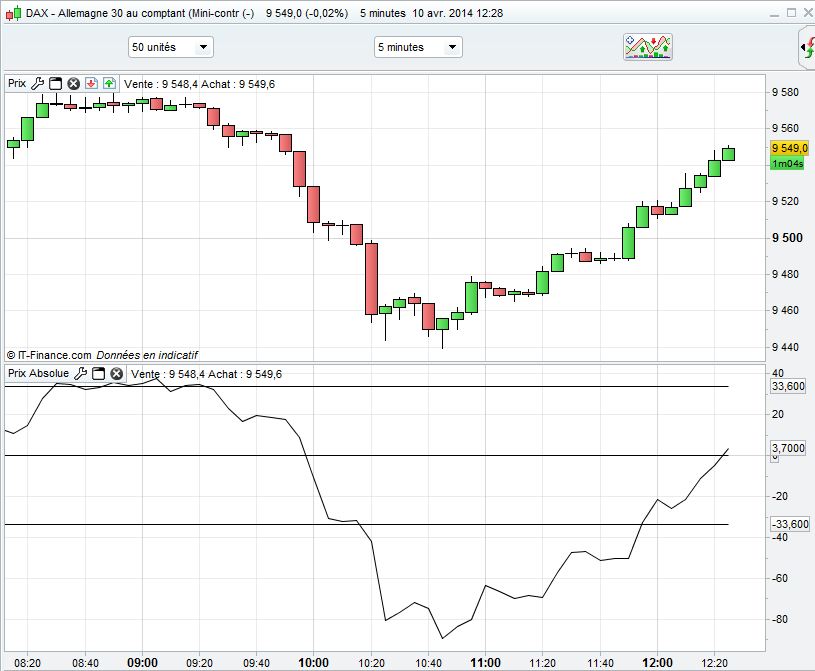Viewport: 815px width, 671px height.
Task: Click the 9 500 price axis label
Action: click(787, 238)
